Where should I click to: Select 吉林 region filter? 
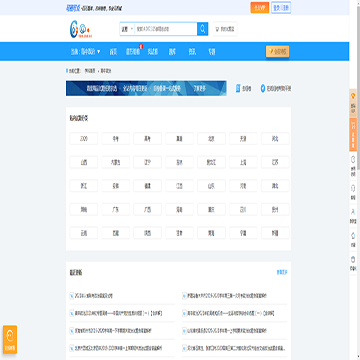click(179, 162)
